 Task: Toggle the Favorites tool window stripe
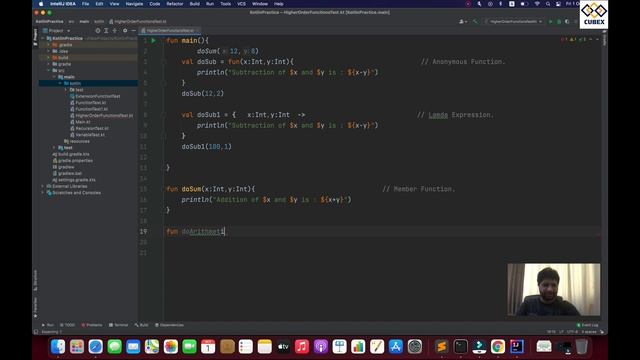click(x=36, y=308)
